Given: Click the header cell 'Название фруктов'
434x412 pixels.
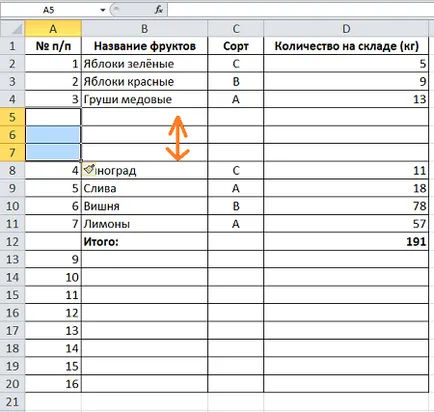Looking at the screenshot, I should 144,46.
